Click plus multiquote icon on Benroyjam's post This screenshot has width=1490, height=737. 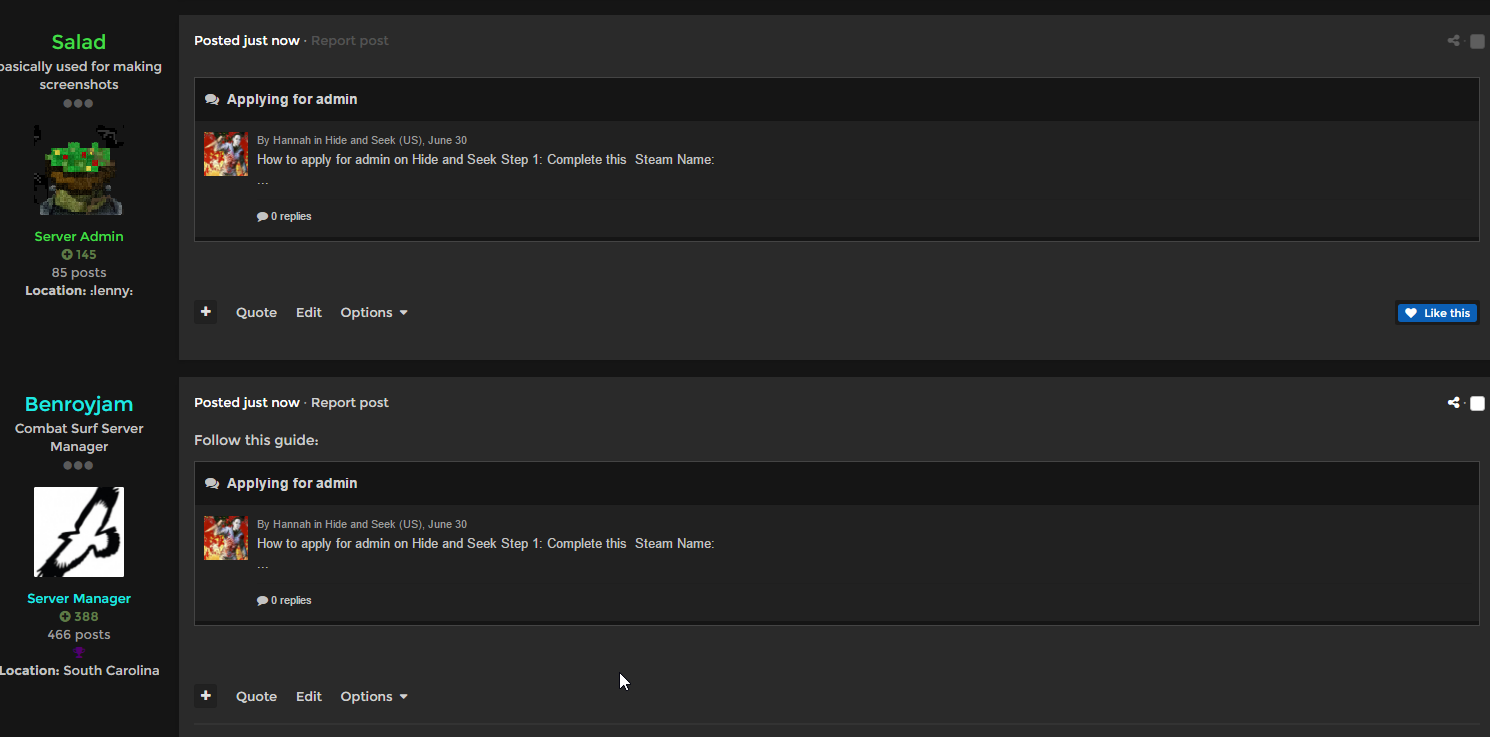[206, 696]
